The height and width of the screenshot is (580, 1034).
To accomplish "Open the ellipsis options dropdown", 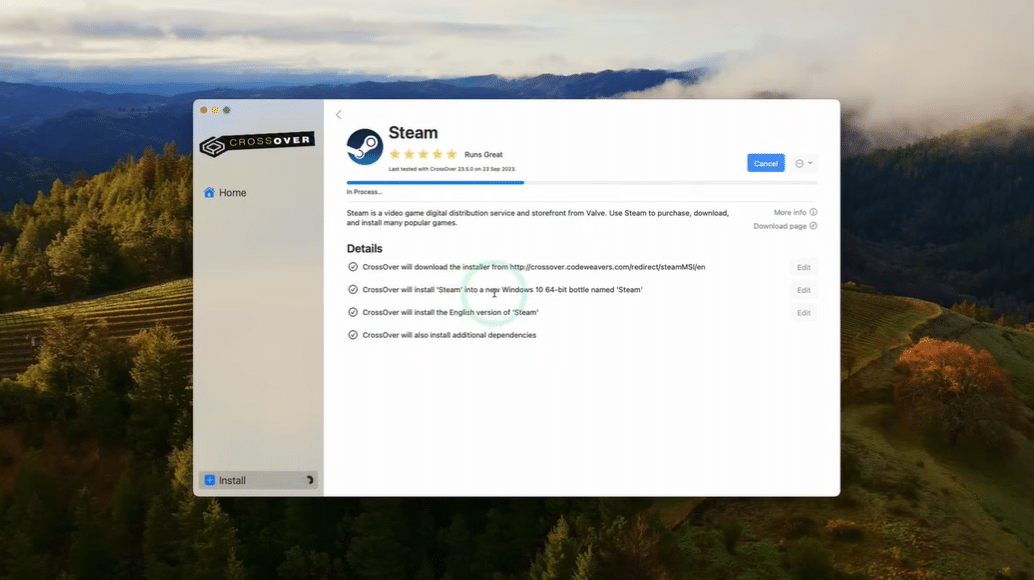I will [803, 163].
